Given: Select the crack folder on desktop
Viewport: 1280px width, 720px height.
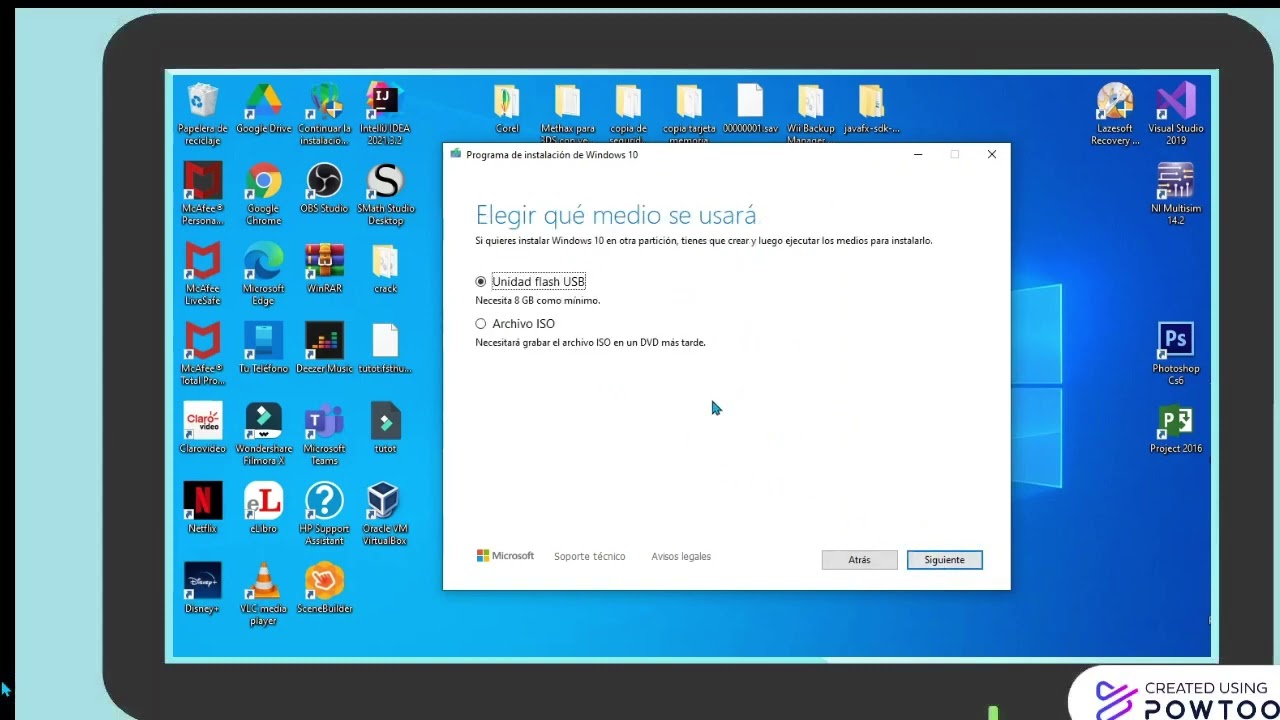Looking at the screenshot, I should [385, 261].
